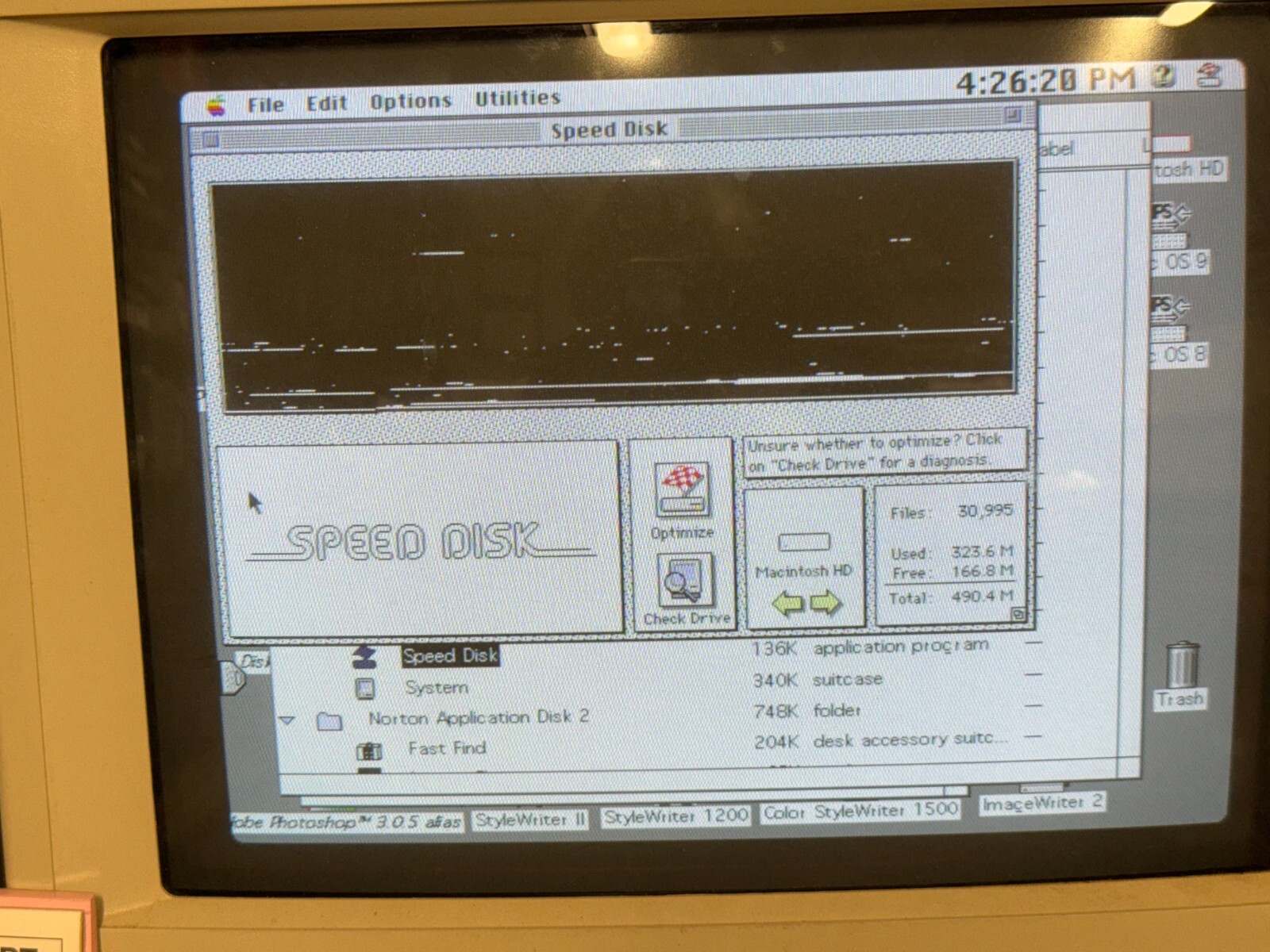Select the Speed Disk application icon in Finder
The width and height of the screenshot is (1270, 952).
[x=364, y=658]
